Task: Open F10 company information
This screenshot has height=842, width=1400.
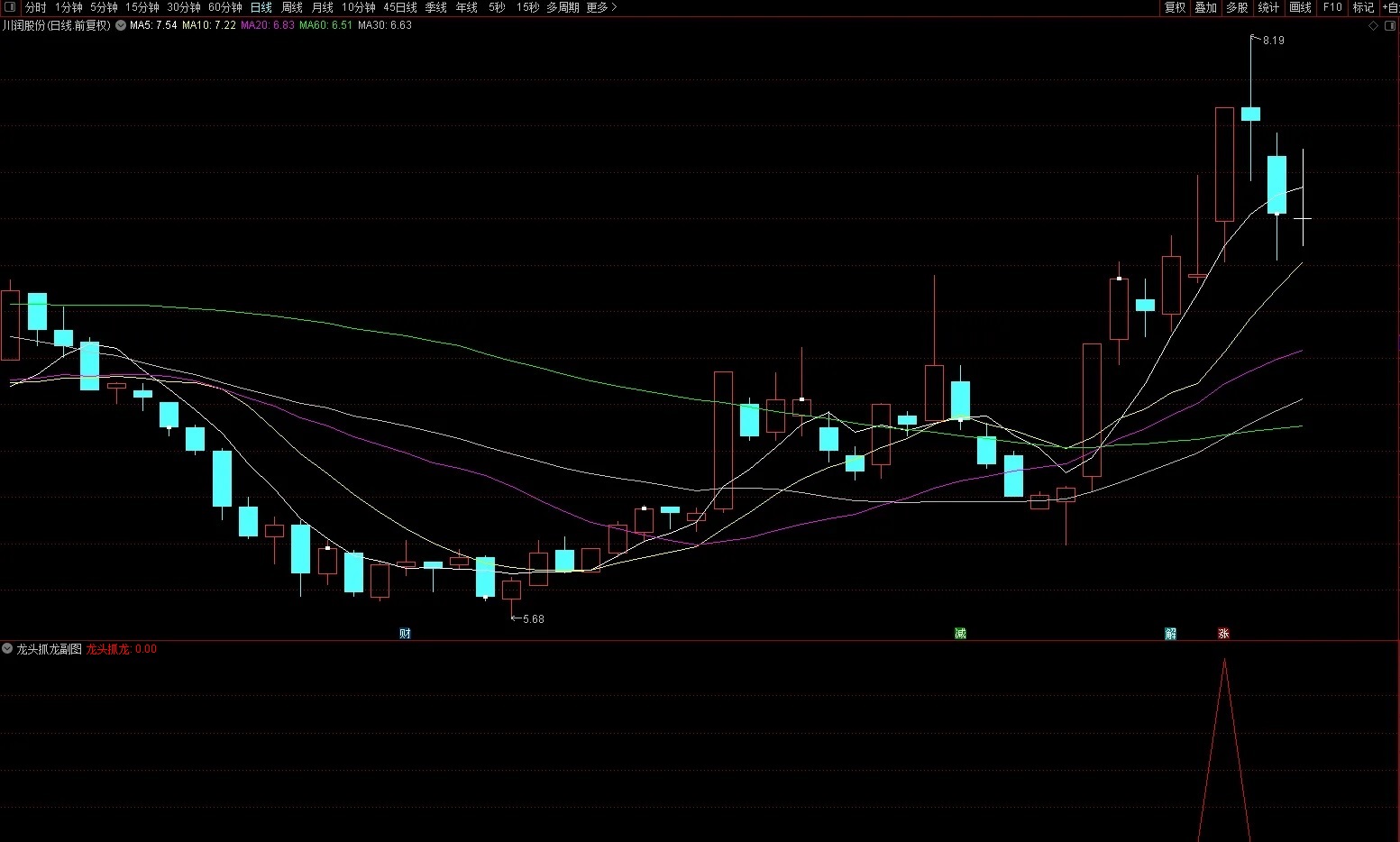Action: (1332, 7)
